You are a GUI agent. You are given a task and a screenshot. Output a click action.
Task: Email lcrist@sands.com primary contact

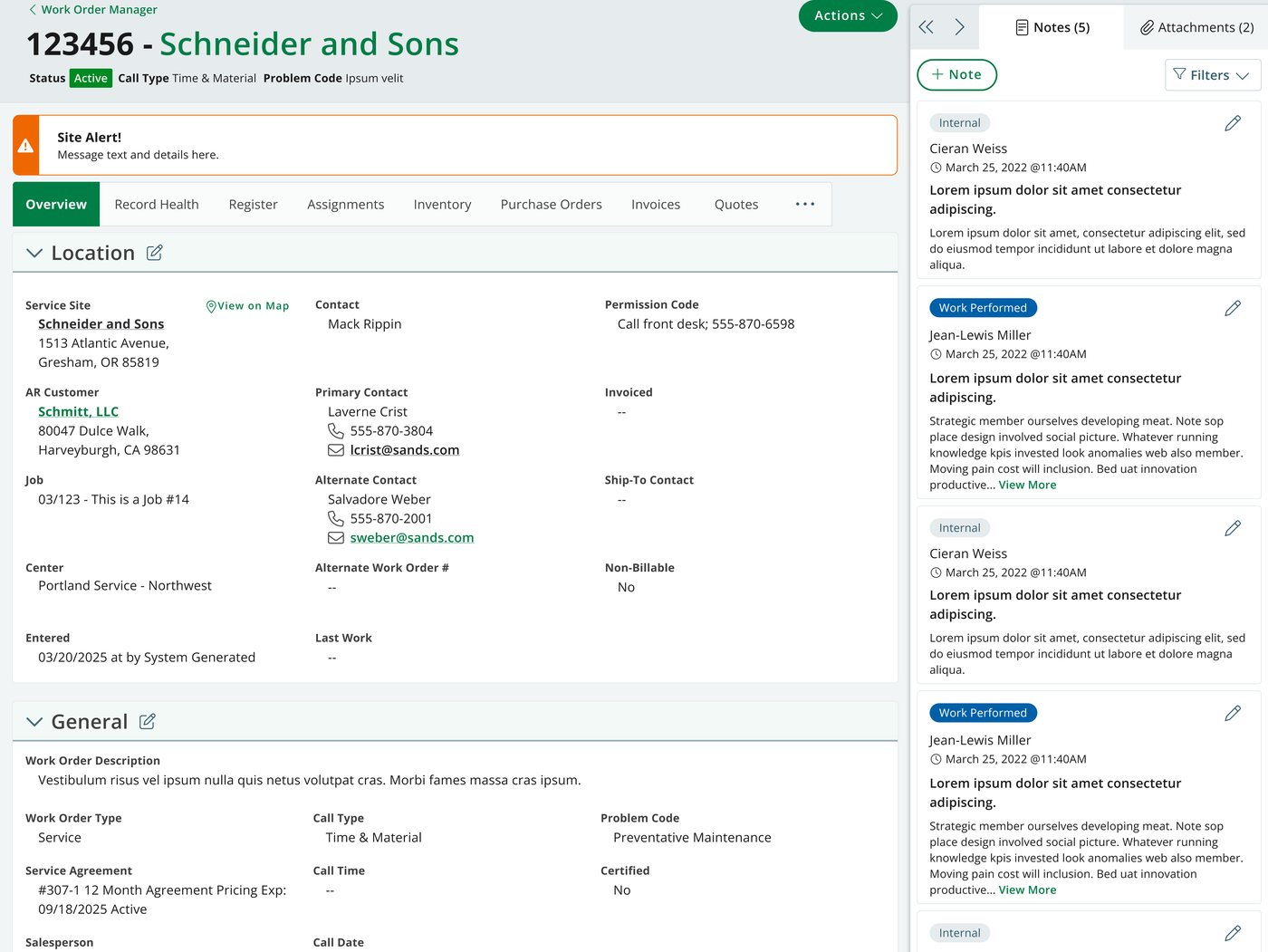pos(404,450)
